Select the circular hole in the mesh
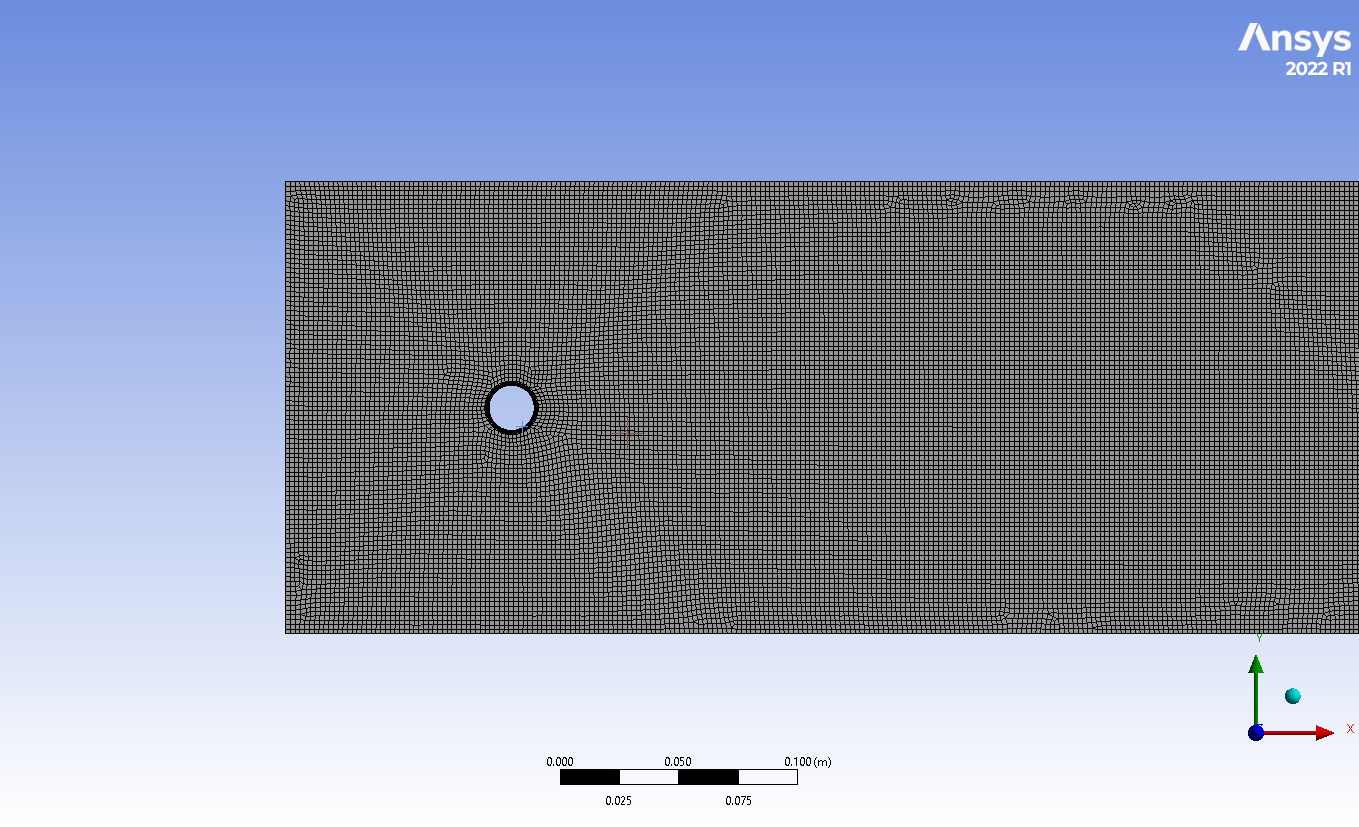 [x=511, y=407]
